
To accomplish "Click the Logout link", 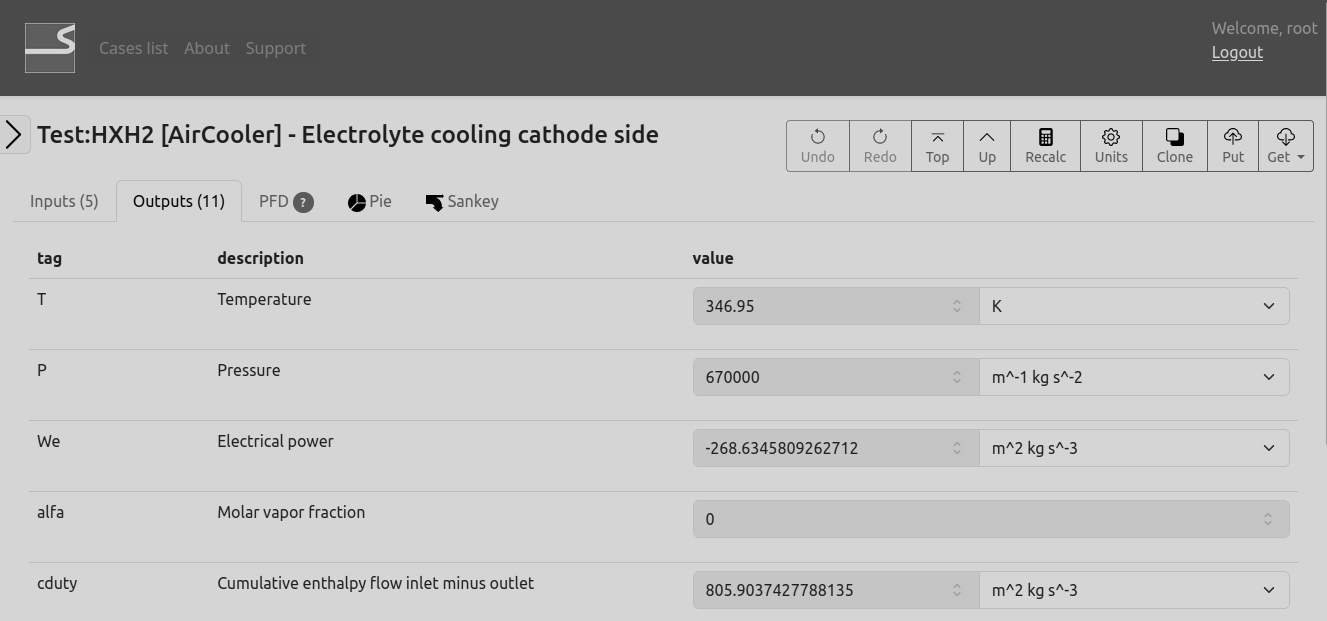I will click(x=1237, y=52).
